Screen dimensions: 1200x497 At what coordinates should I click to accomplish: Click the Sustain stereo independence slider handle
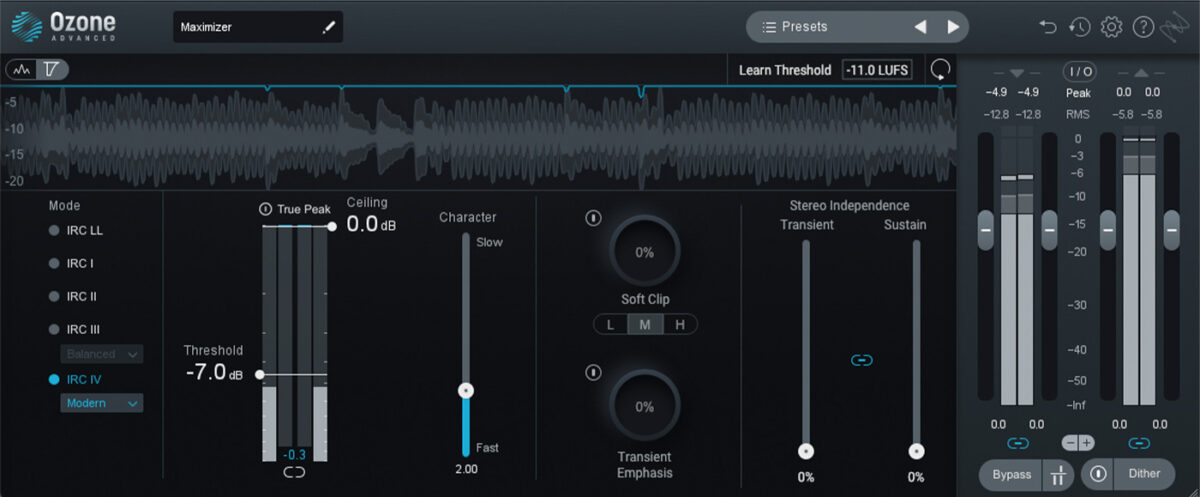tap(916, 451)
